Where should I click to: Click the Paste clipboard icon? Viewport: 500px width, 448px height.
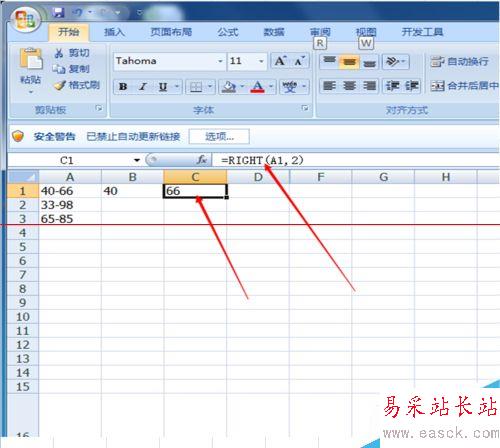point(31,59)
